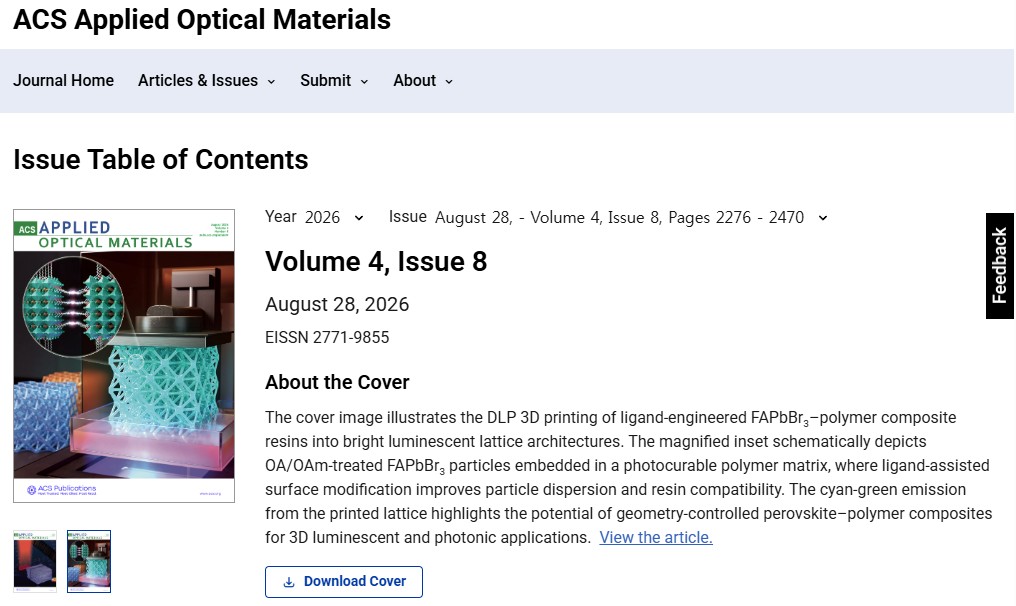
Task: Expand the Articles & Issues menu
Action: 207,81
